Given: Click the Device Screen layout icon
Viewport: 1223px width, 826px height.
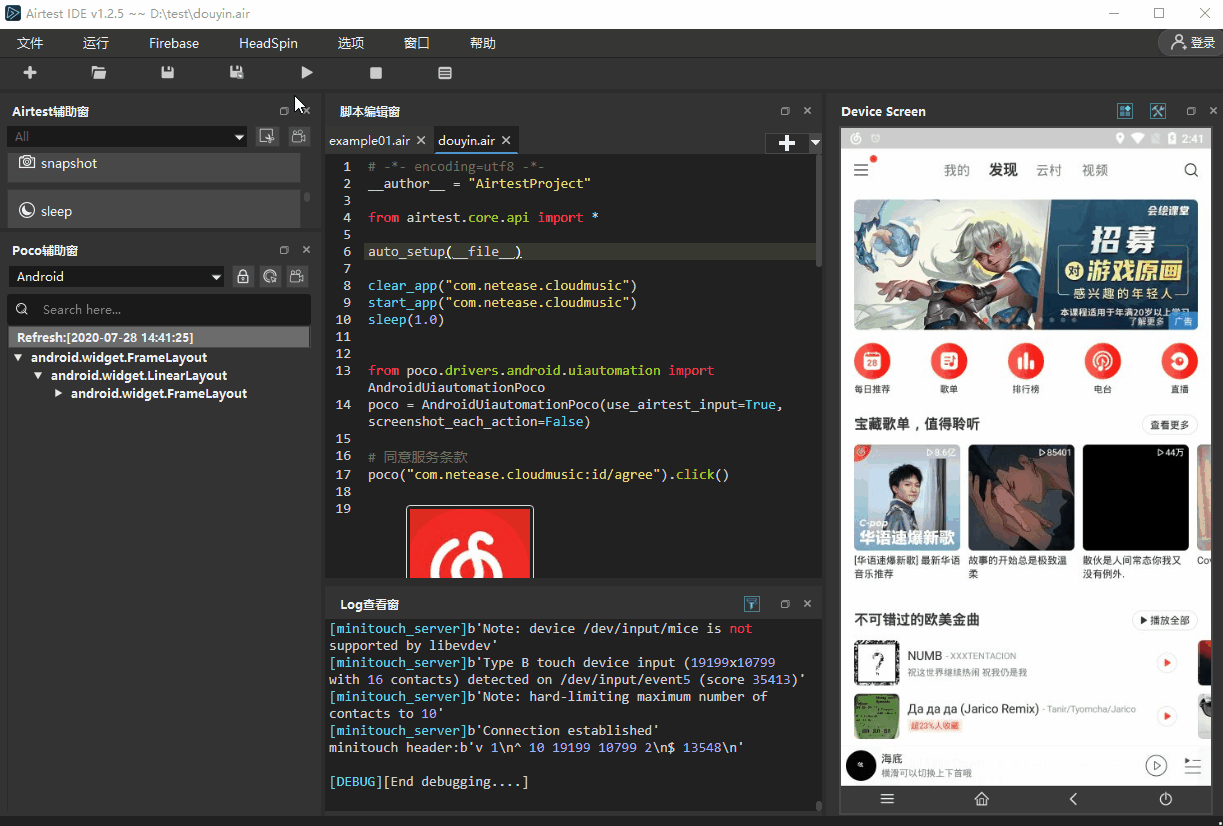Looking at the screenshot, I should coord(1125,111).
